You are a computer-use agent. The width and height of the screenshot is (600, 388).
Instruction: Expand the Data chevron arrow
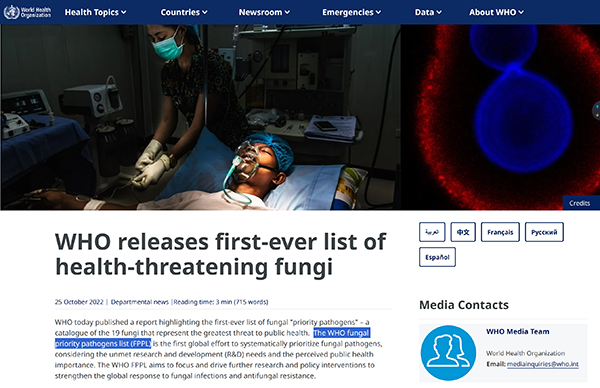[439, 12]
